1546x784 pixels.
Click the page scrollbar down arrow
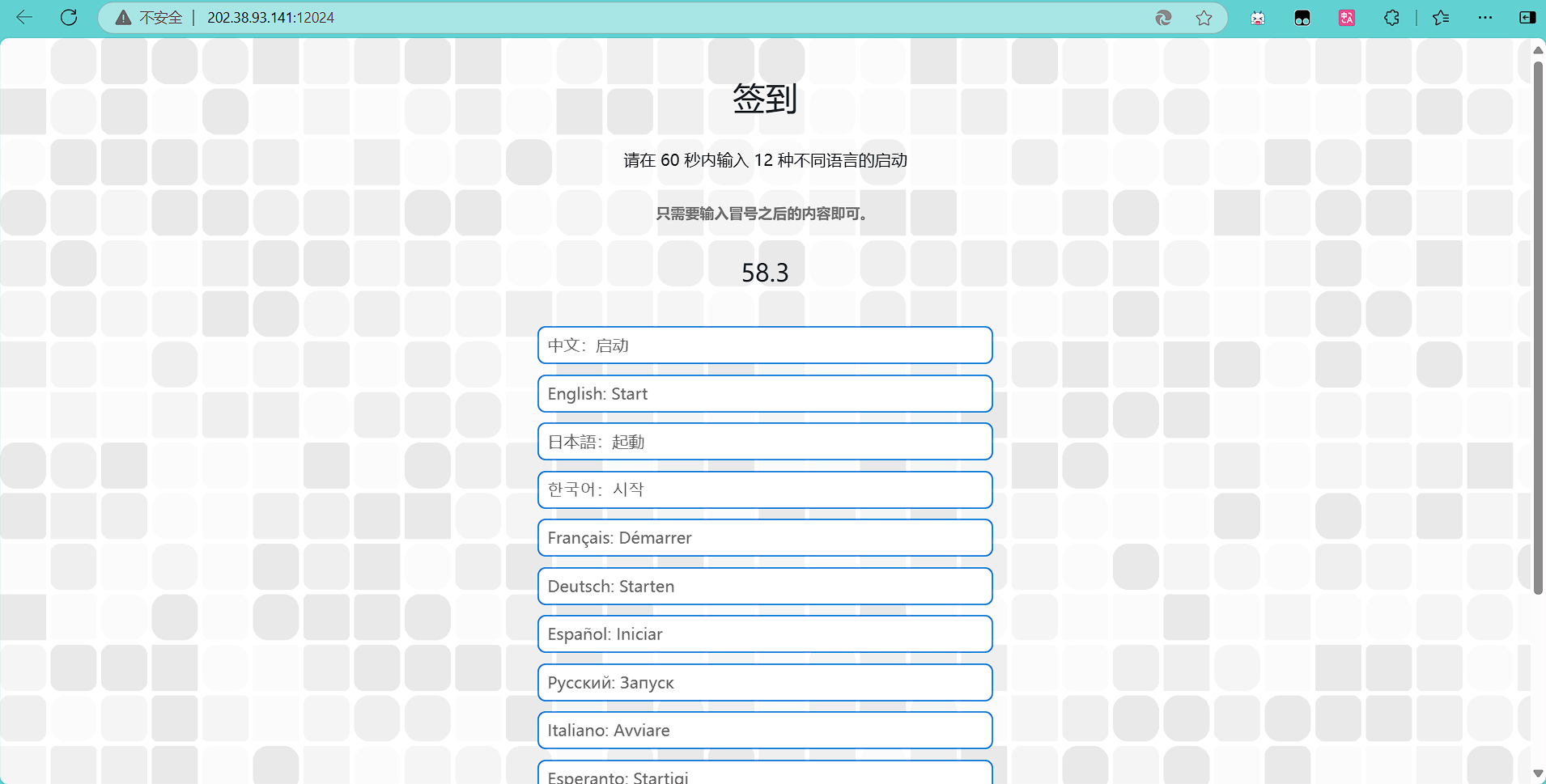[x=1538, y=774]
